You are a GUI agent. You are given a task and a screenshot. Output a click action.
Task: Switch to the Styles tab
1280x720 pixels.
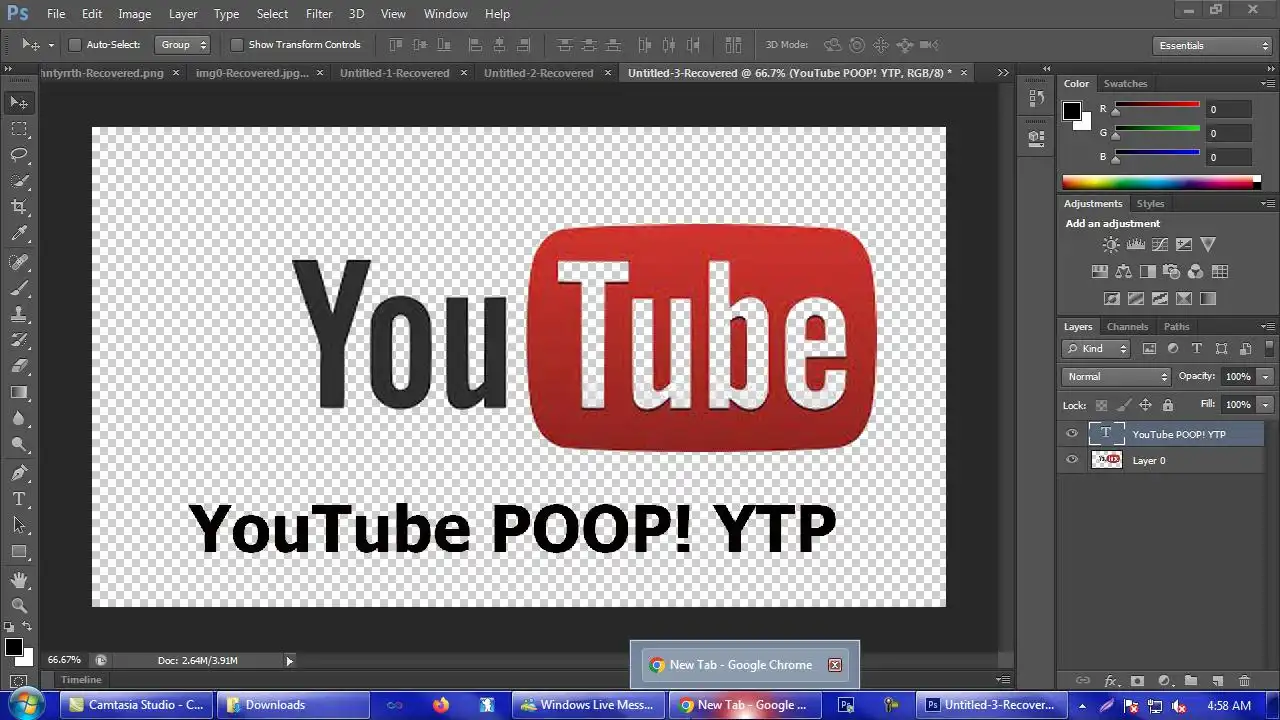(x=1150, y=204)
